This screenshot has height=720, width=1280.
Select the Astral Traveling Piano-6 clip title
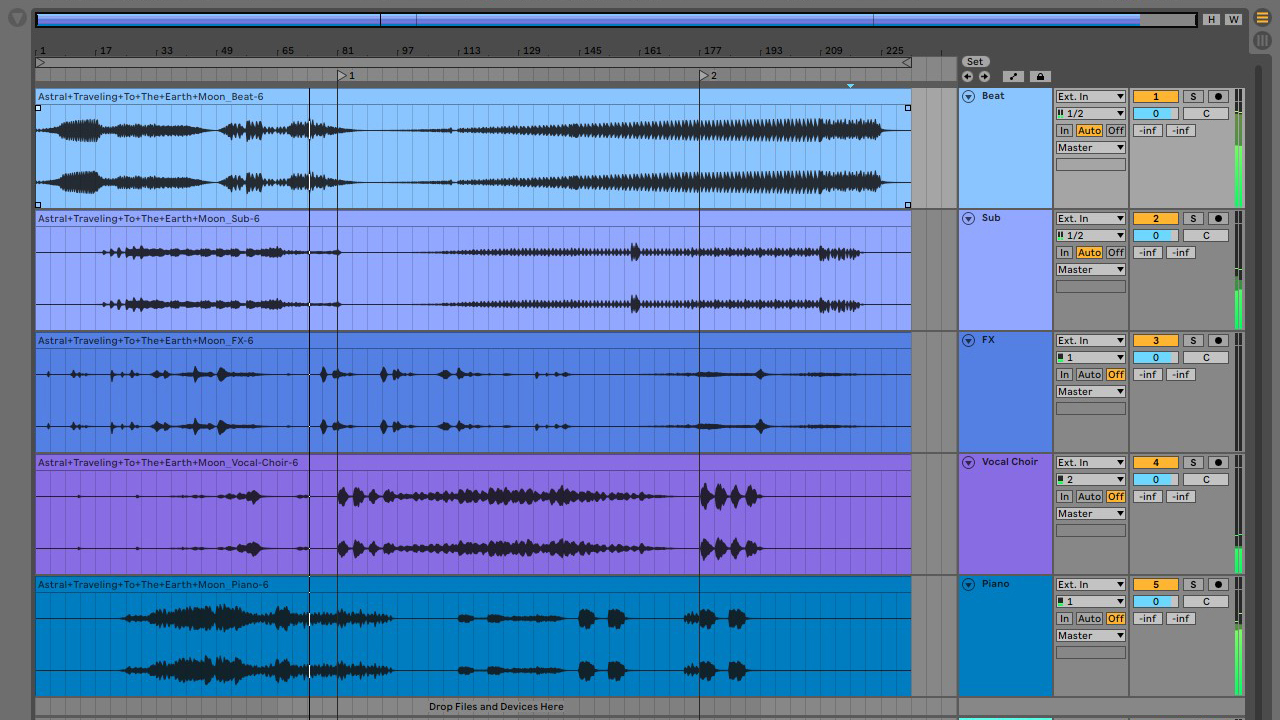point(153,585)
